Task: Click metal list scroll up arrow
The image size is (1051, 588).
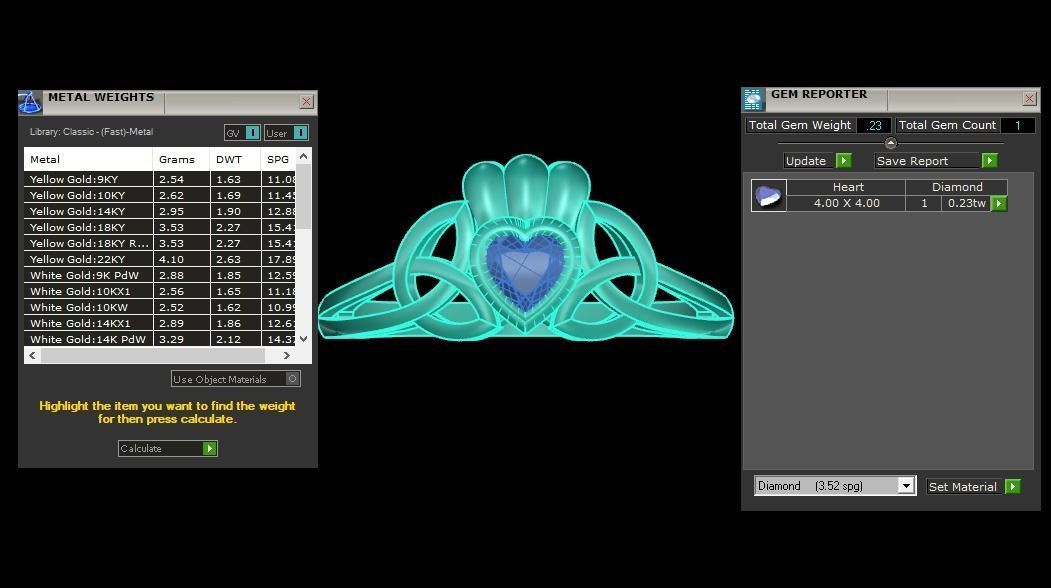Action: [x=304, y=156]
